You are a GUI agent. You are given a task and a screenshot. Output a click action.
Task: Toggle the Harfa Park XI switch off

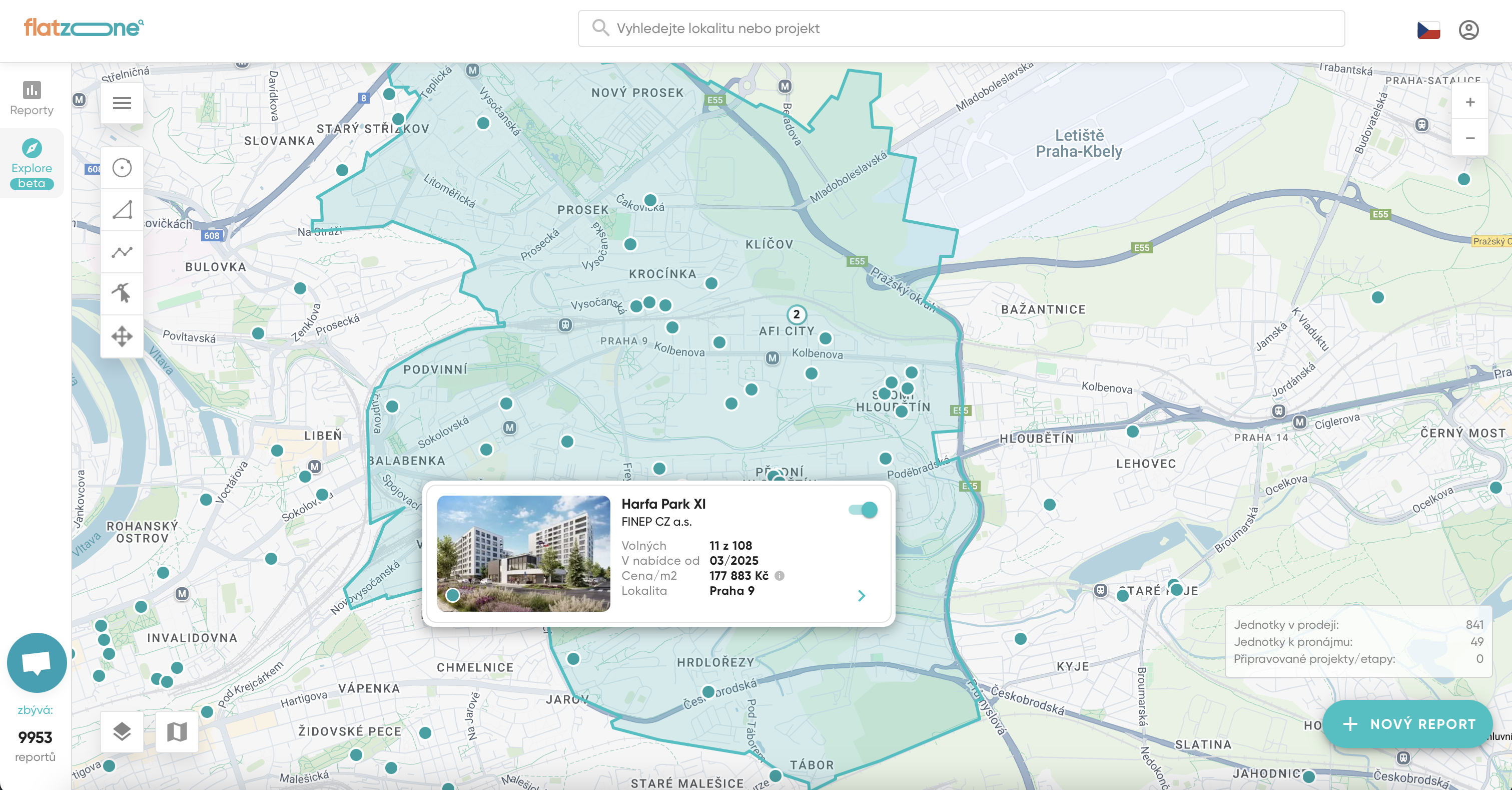(863, 510)
